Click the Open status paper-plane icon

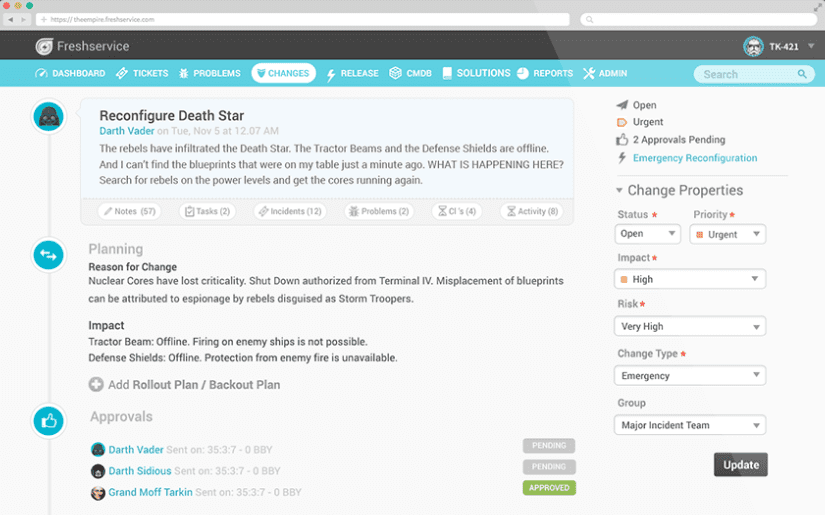tap(622, 105)
